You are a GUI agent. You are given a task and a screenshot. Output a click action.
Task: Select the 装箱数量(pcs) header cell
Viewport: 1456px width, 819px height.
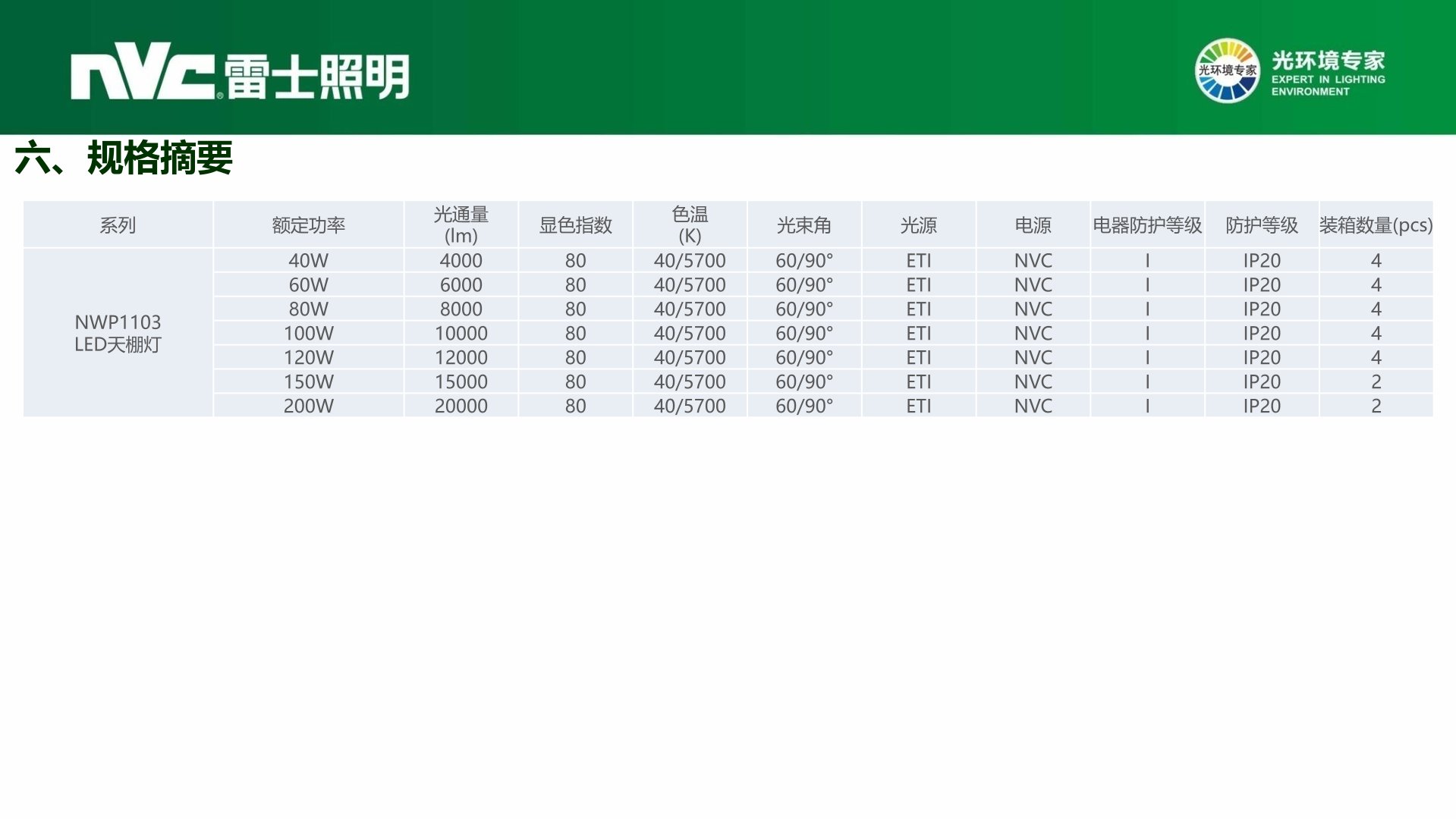click(1376, 225)
